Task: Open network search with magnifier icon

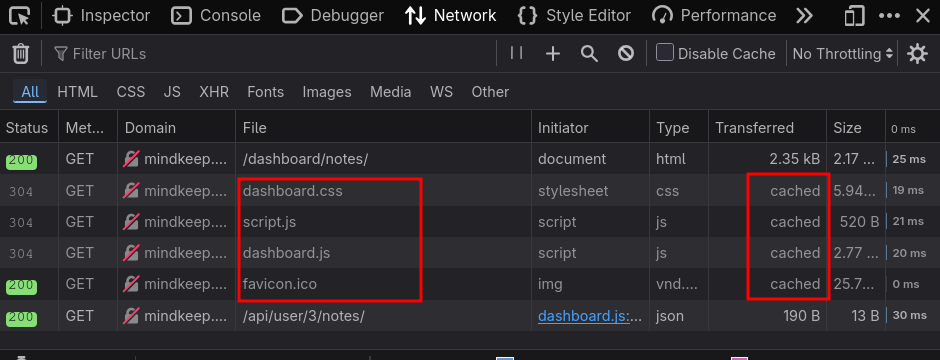Action: pos(589,54)
